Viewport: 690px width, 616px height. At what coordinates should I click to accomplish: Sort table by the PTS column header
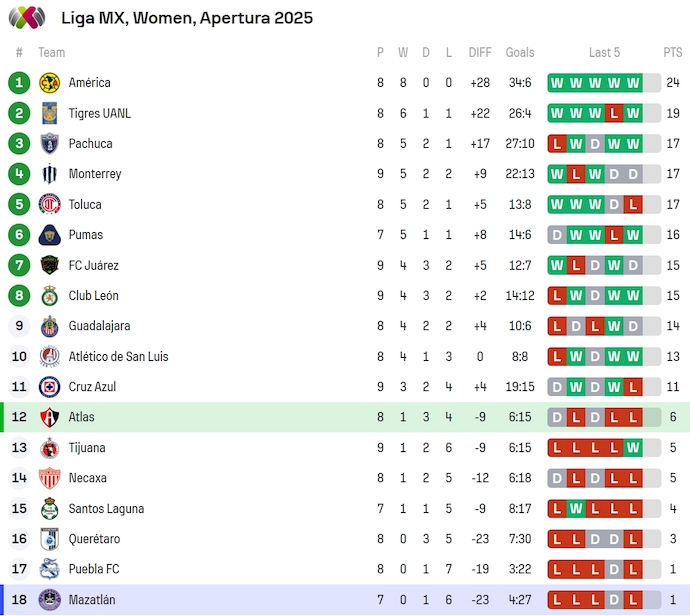coord(672,53)
